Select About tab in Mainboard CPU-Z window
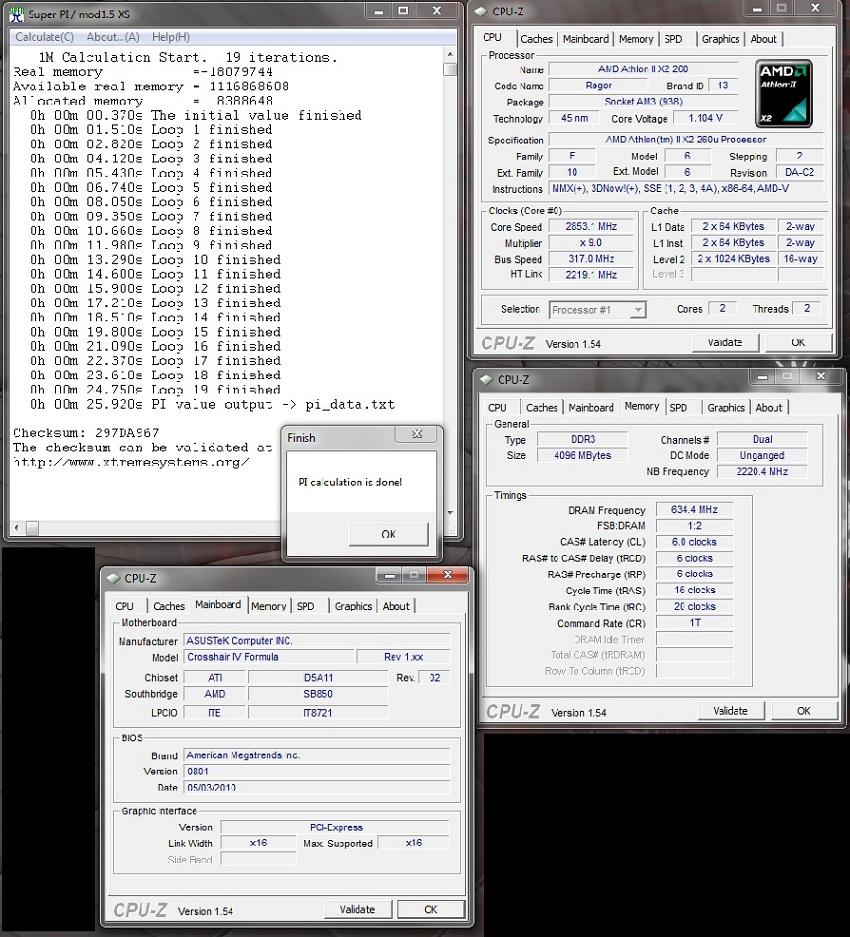The image size is (850, 937). coord(396,606)
